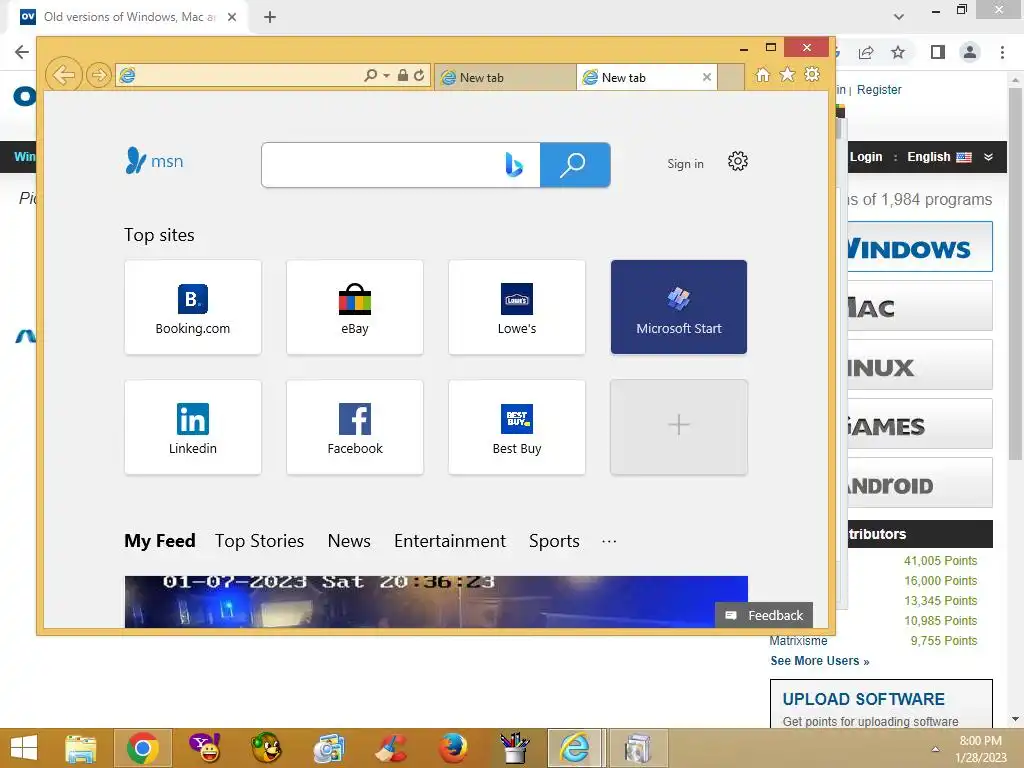Screen dimensions: 1024x768
Task: Open the Windows category button
Action: [x=920, y=247]
